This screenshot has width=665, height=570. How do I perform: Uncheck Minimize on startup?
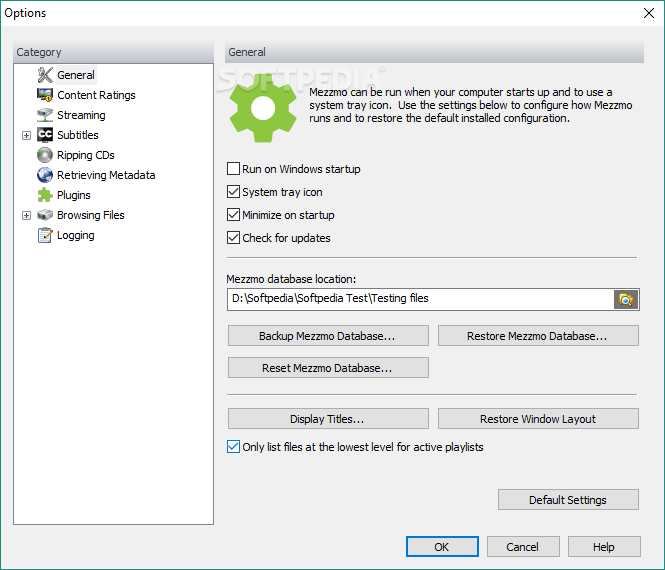pos(233,215)
